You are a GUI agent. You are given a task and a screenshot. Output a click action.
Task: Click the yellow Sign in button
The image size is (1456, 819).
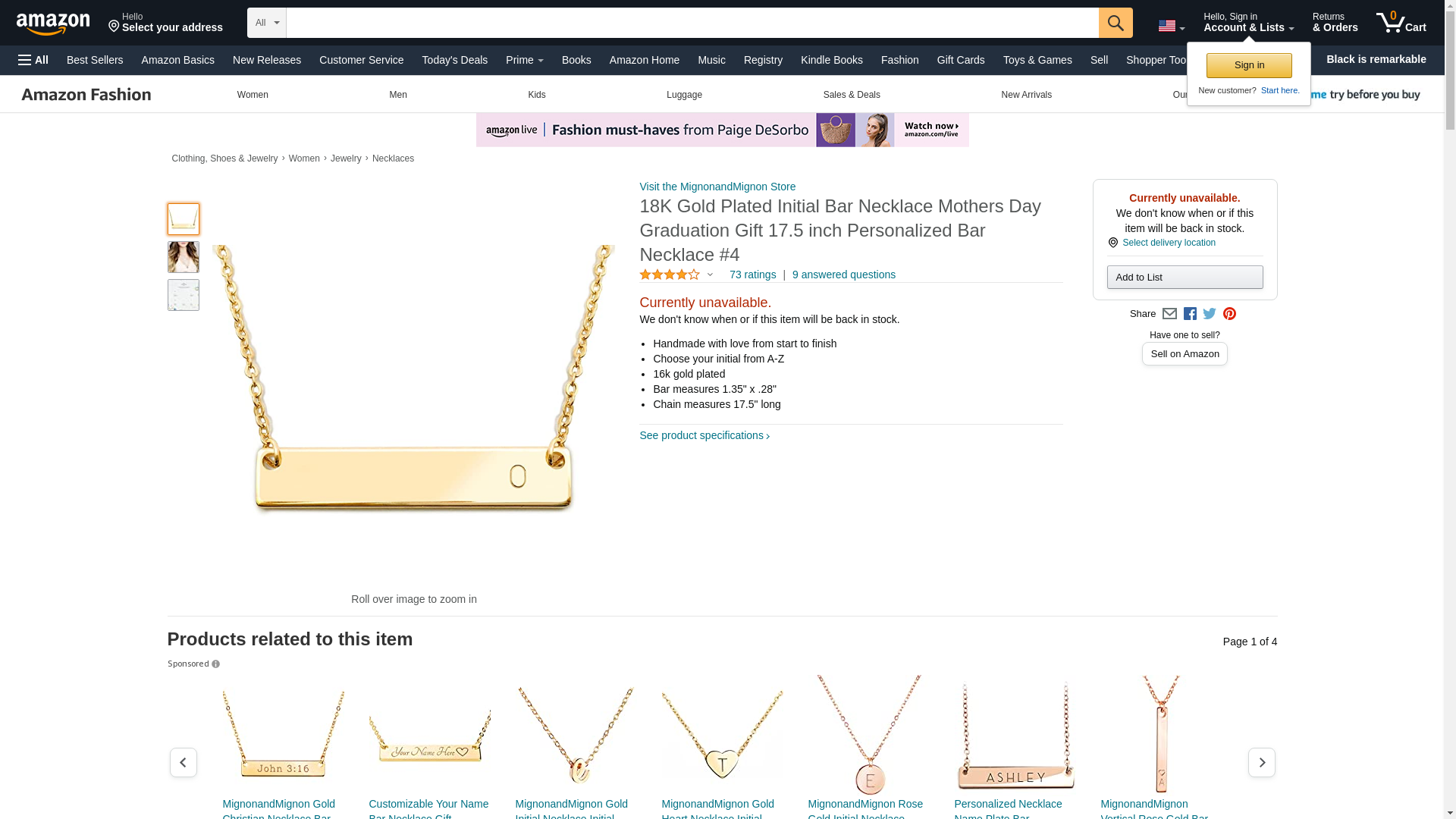coord(1248,65)
